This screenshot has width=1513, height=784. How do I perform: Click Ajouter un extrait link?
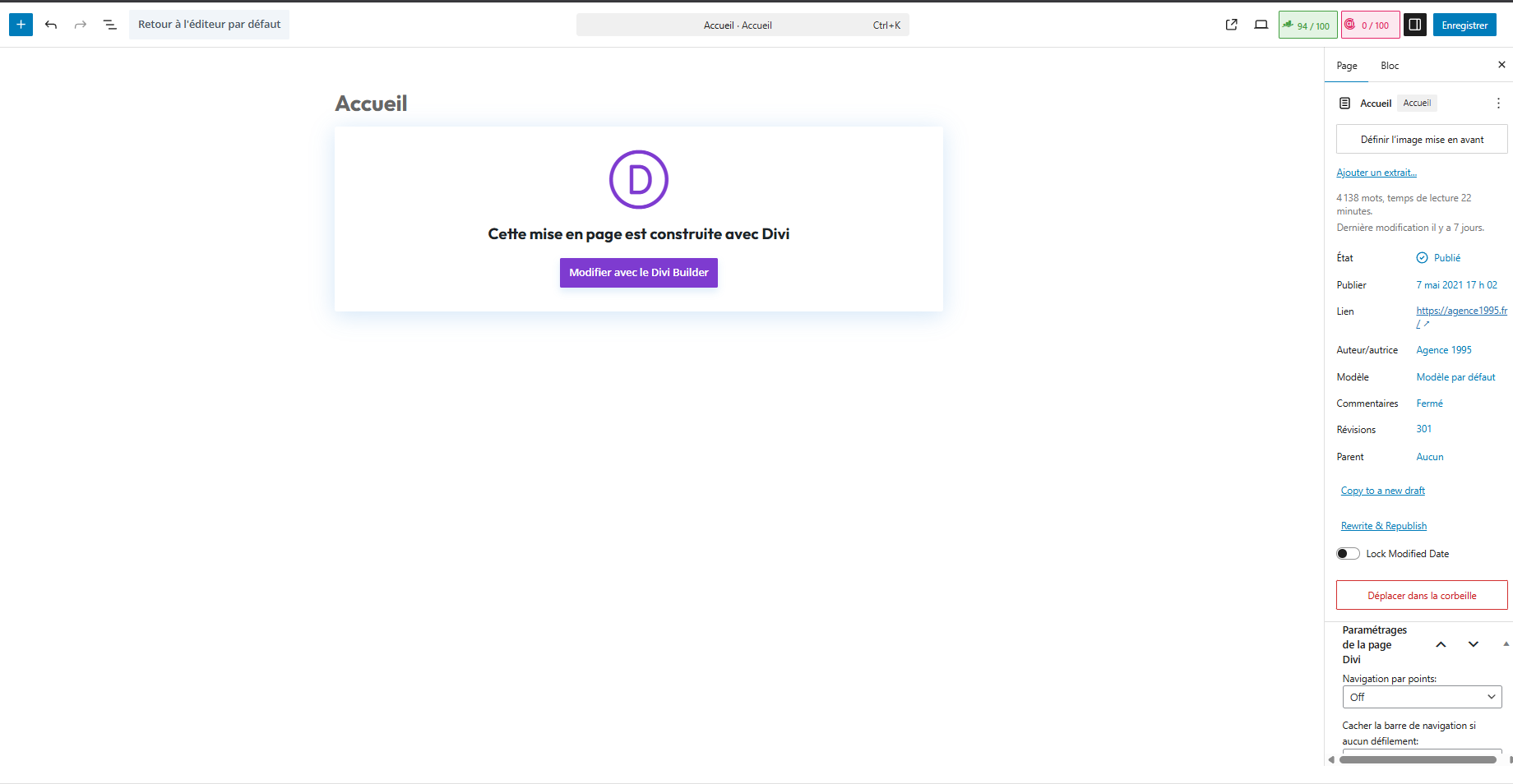(x=1377, y=173)
